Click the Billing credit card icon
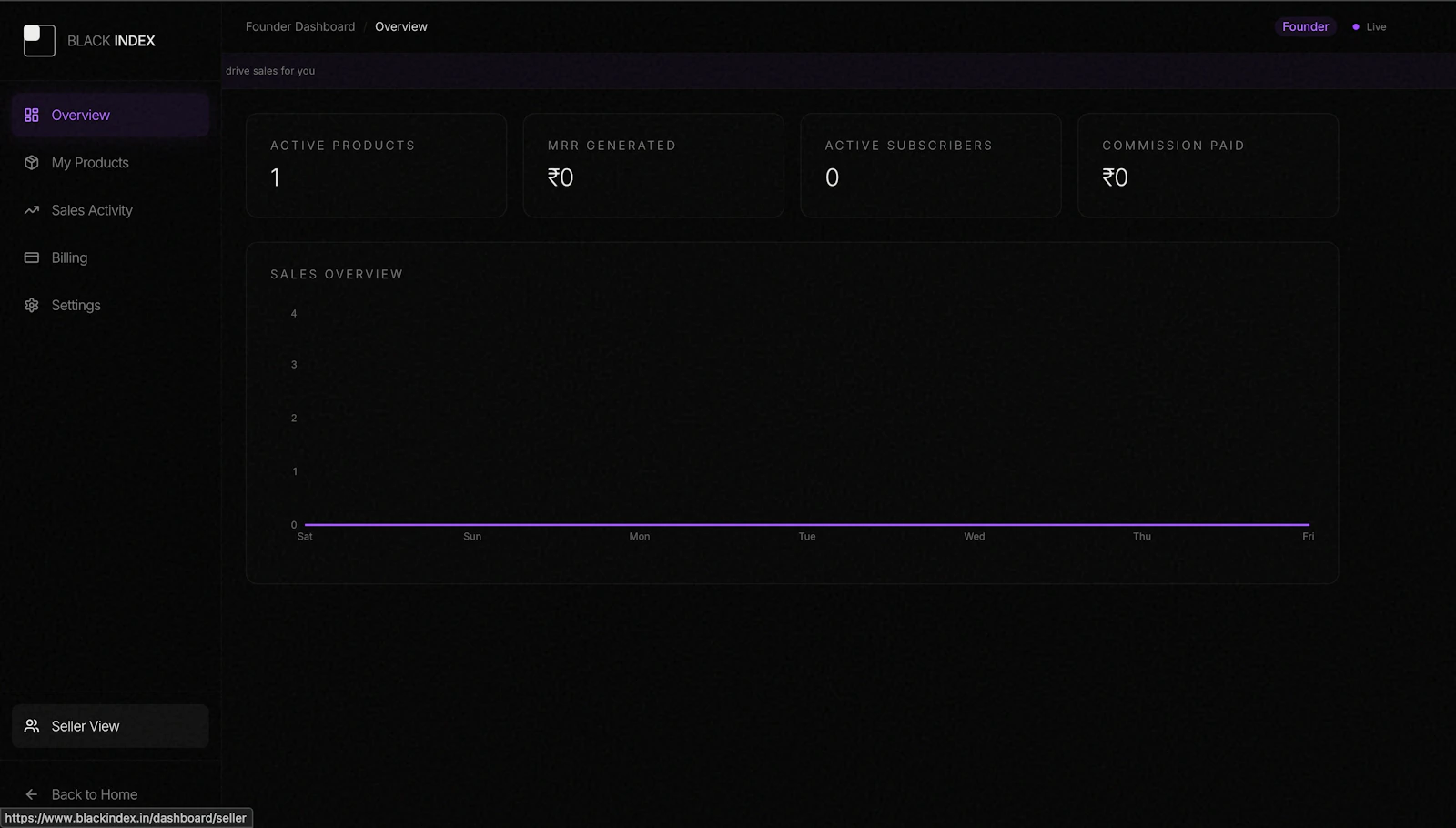Viewport: 1456px width, 828px height. coord(32,257)
